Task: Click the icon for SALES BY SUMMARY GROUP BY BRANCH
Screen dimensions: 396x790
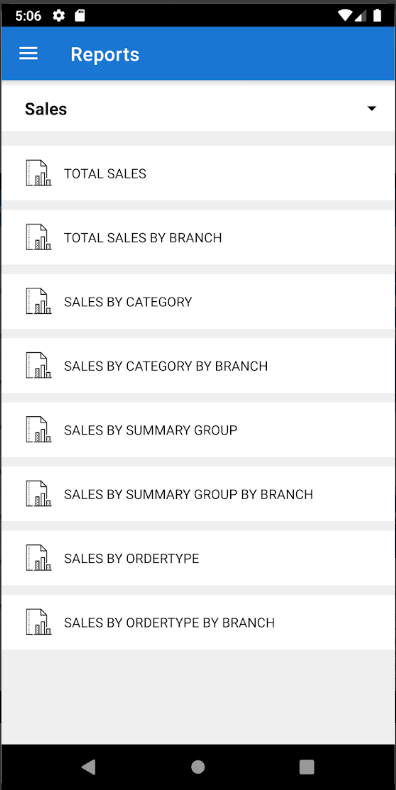Action: pos(38,494)
